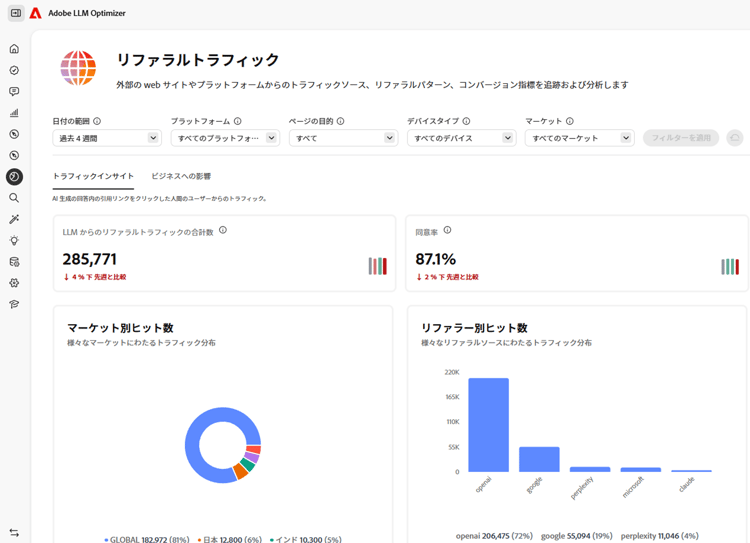750x543 pixels.
Task: Click google 55,094 (19%) legend entry
Action: (x=577, y=536)
